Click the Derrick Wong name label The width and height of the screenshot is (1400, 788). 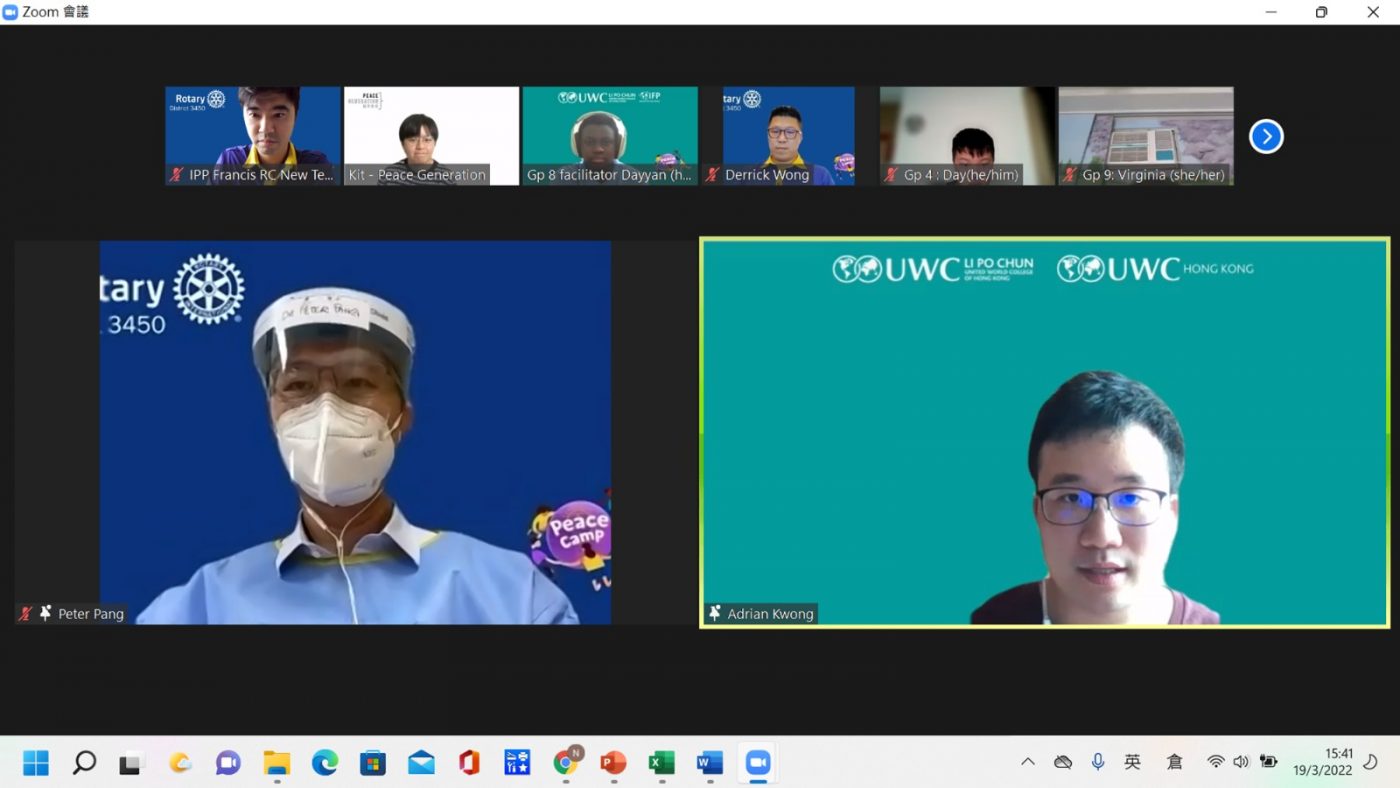pos(767,174)
